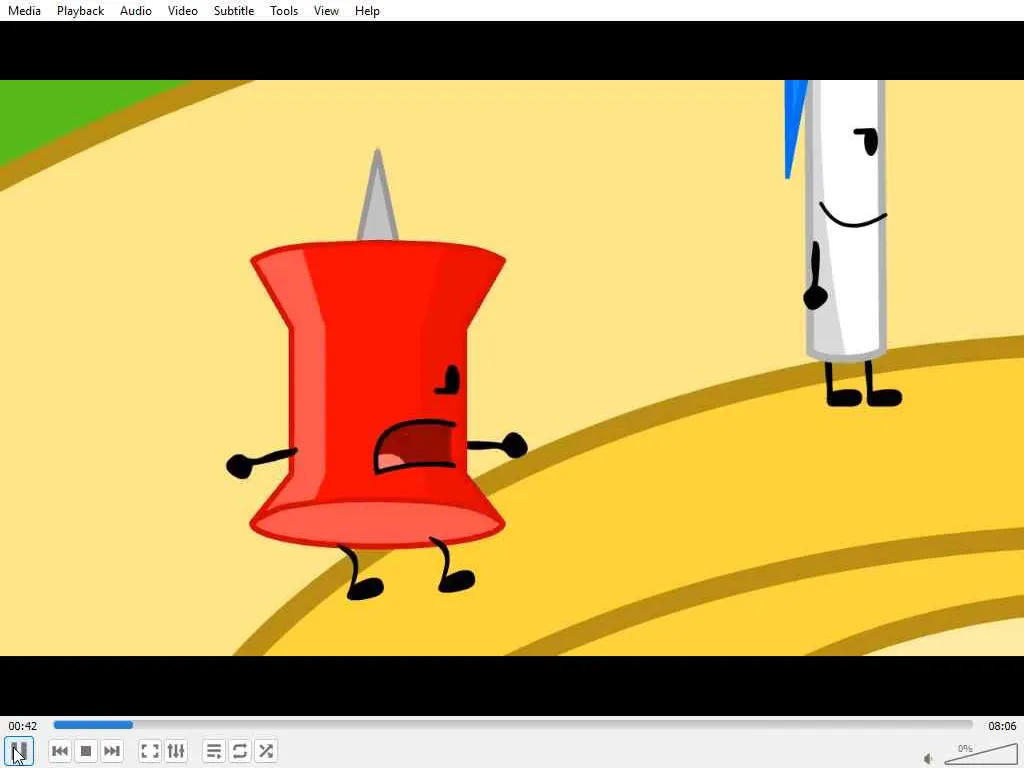
Task: Open the Audio menu
Action: click(136, 10)
